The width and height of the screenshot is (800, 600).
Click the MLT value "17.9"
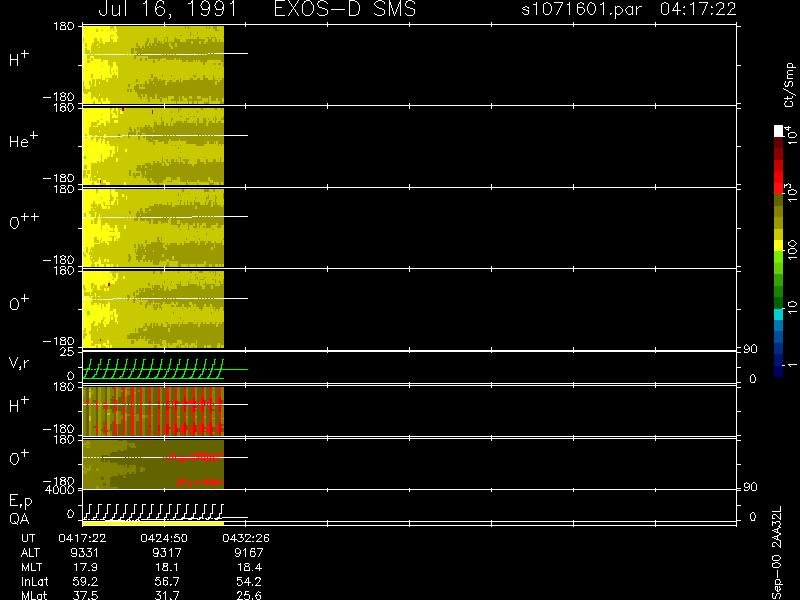point(86,567)
